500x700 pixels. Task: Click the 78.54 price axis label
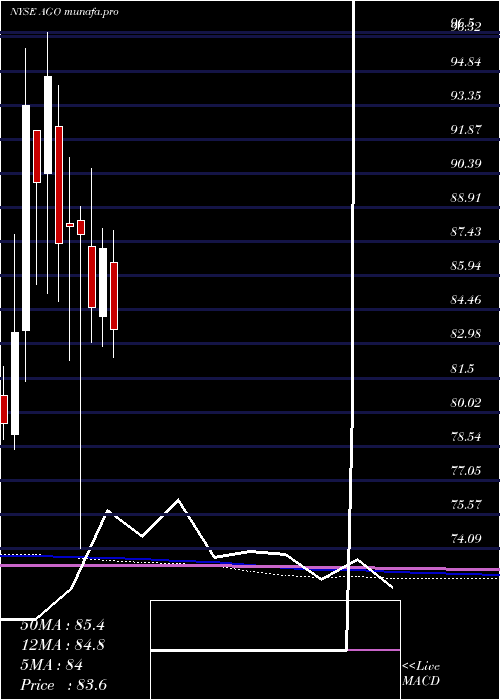click(466, 436)
